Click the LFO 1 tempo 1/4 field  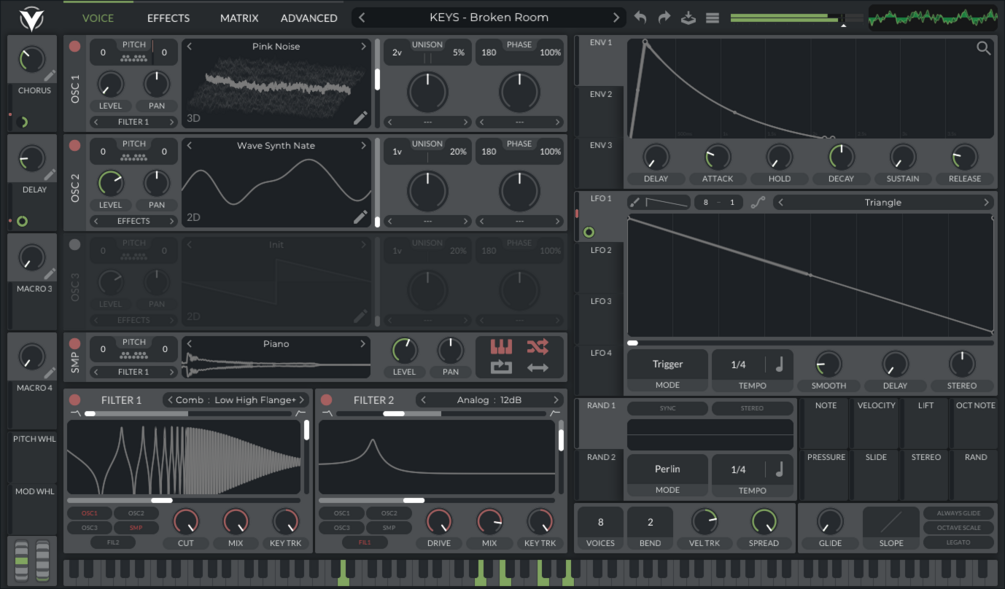click(x=738, y=365)
